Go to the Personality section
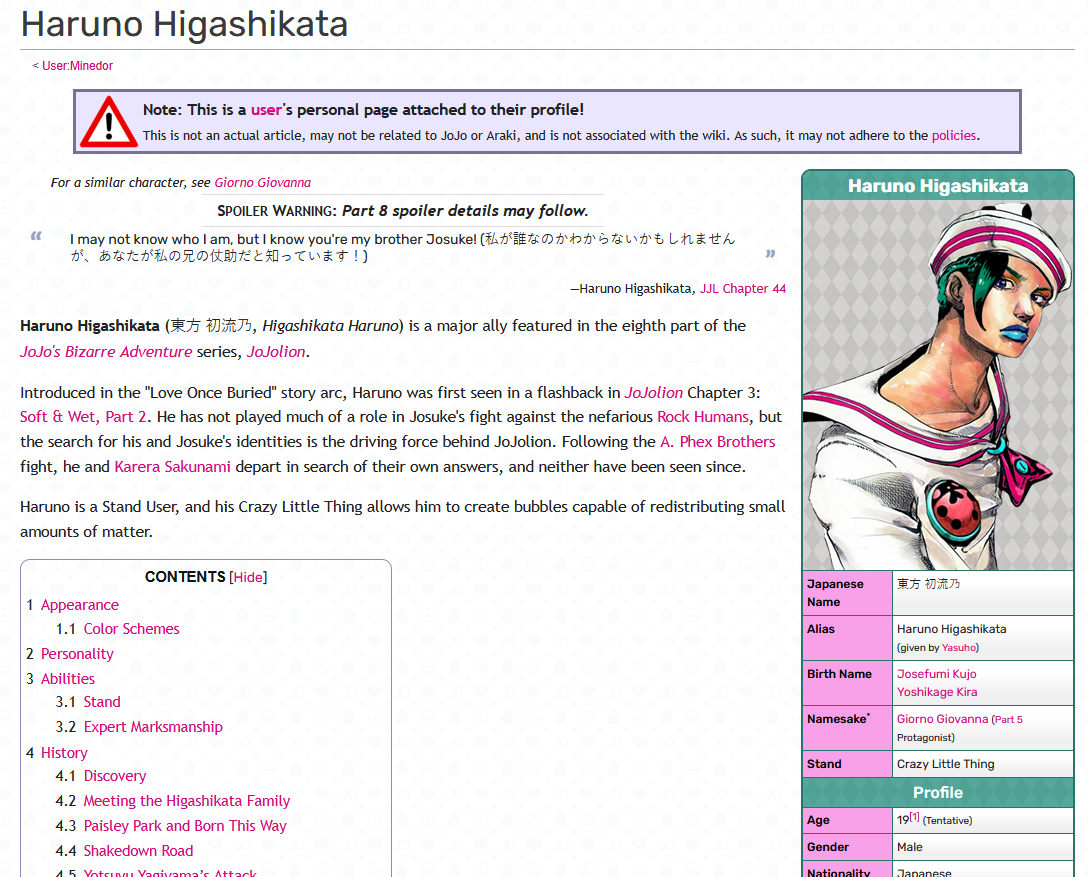The height and width of the screenshot is (877, 1088). click(77, 654)
